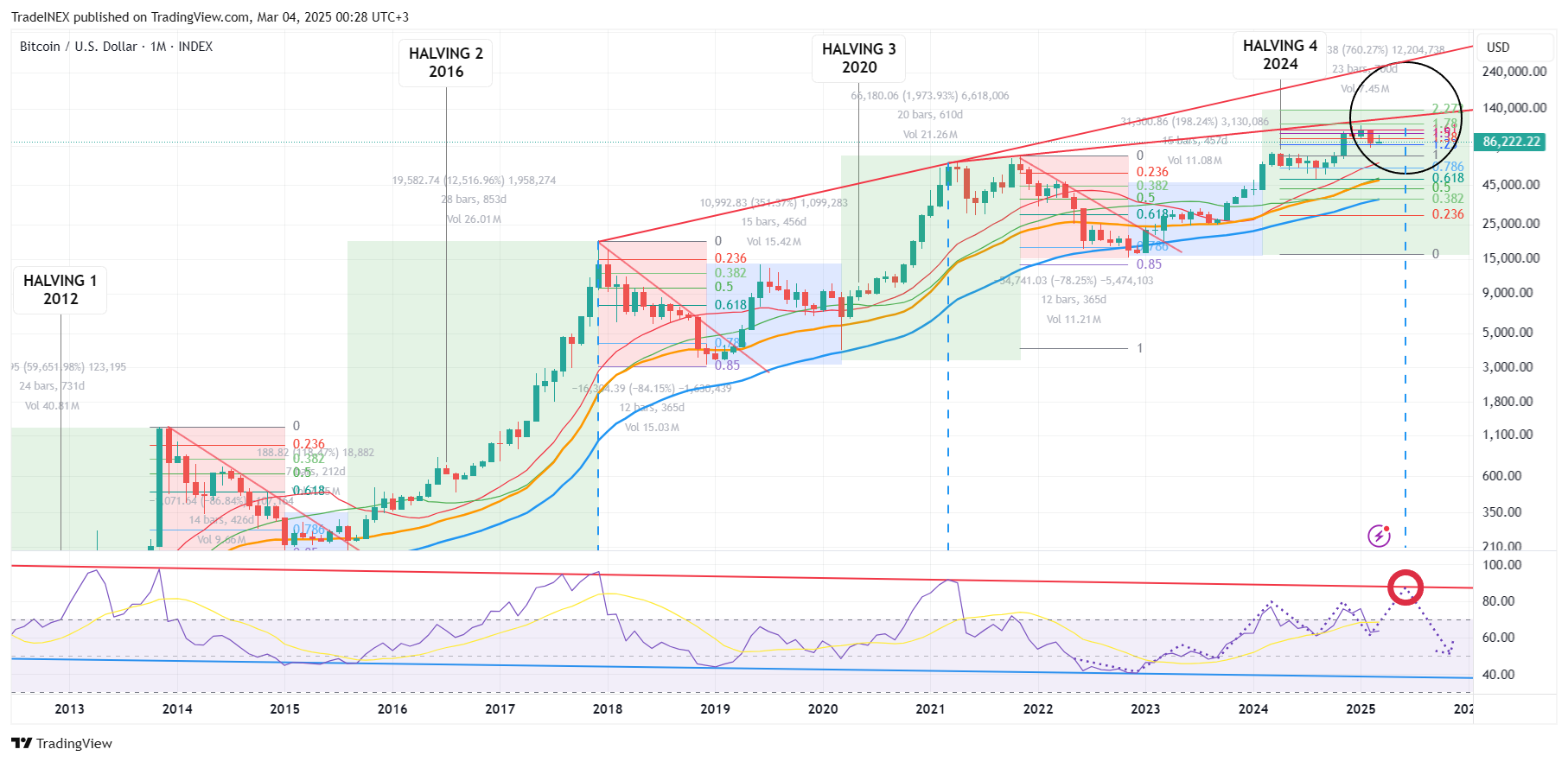Click the 1,100.00 price axis label
Viewport: 1568px width, 762px height.
(1507, 435)
